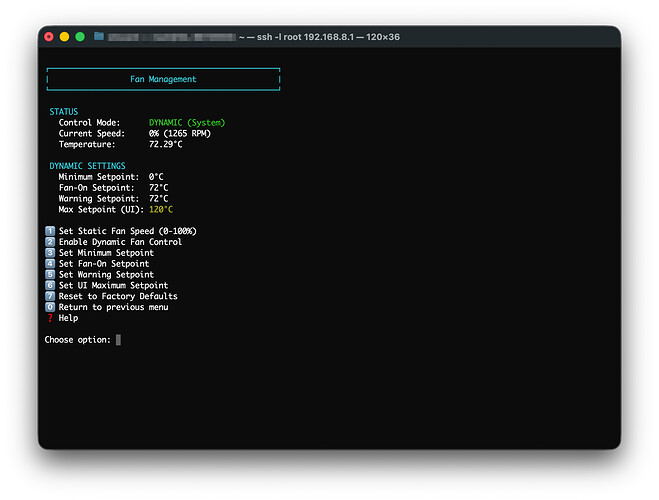Click the keycap 7 icon beside Reset to Factory Defaults
Image resolution: width=659 pixels, height=500 pixels.
(49, 296)
